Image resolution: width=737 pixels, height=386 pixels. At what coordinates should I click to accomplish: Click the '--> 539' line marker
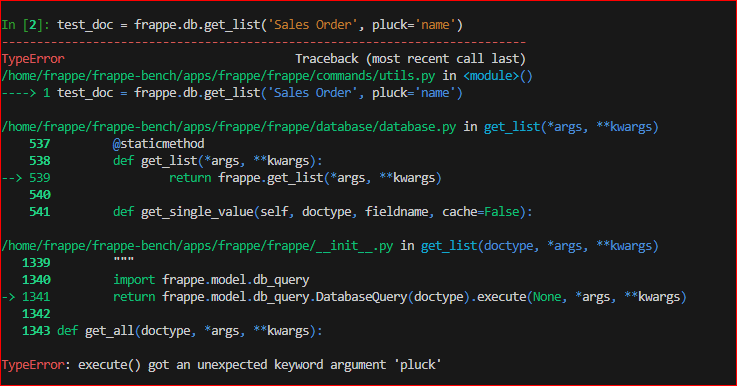[26, 178]
